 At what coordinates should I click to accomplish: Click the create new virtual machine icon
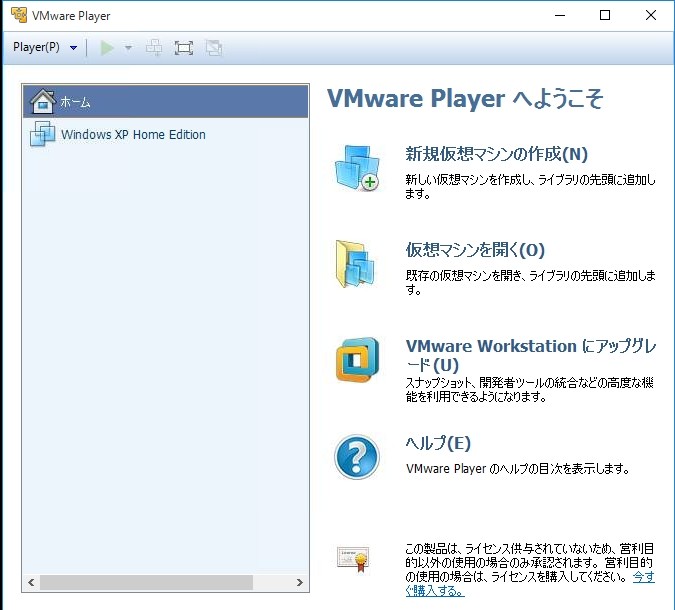click(x=357, y=168)
